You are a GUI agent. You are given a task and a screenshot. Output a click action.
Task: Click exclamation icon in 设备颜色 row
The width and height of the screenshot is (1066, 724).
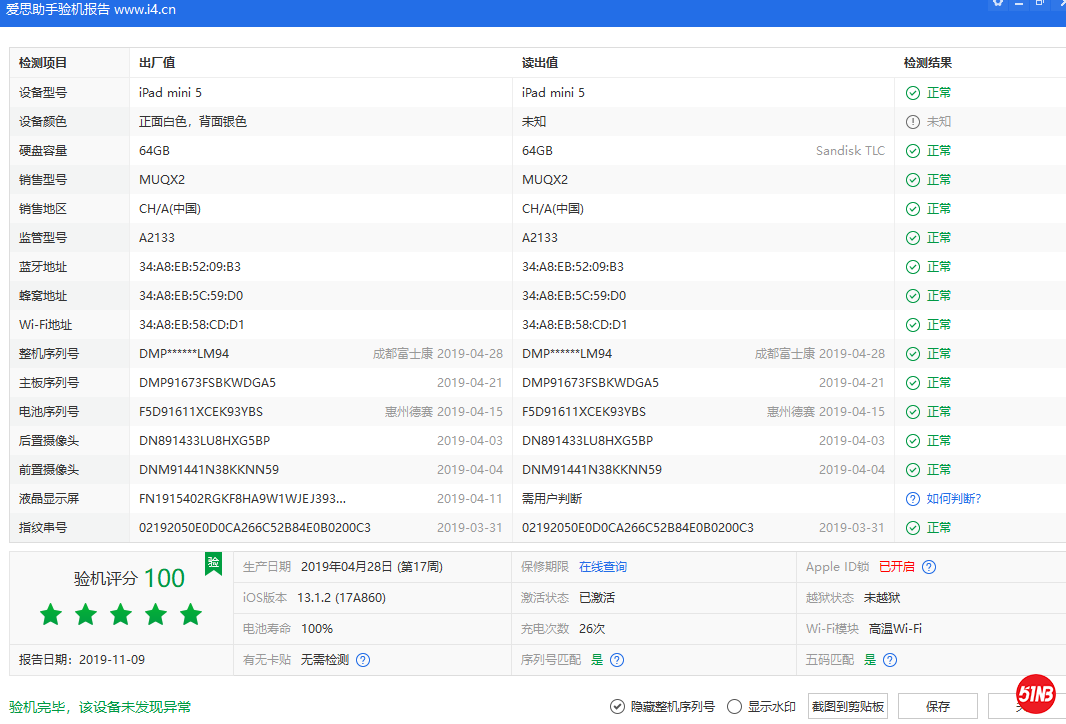pos(912,122)
